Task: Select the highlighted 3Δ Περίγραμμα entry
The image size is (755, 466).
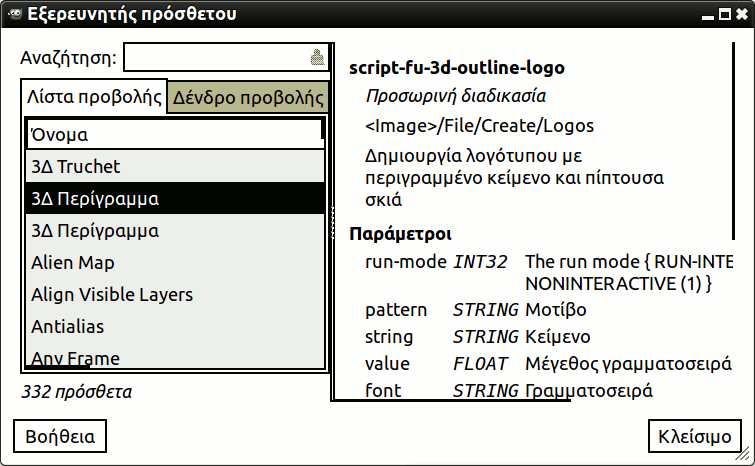Action: click(175, 198)
